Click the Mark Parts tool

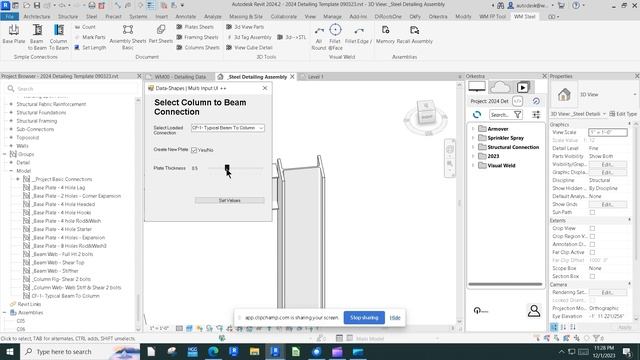click(90, 37)
